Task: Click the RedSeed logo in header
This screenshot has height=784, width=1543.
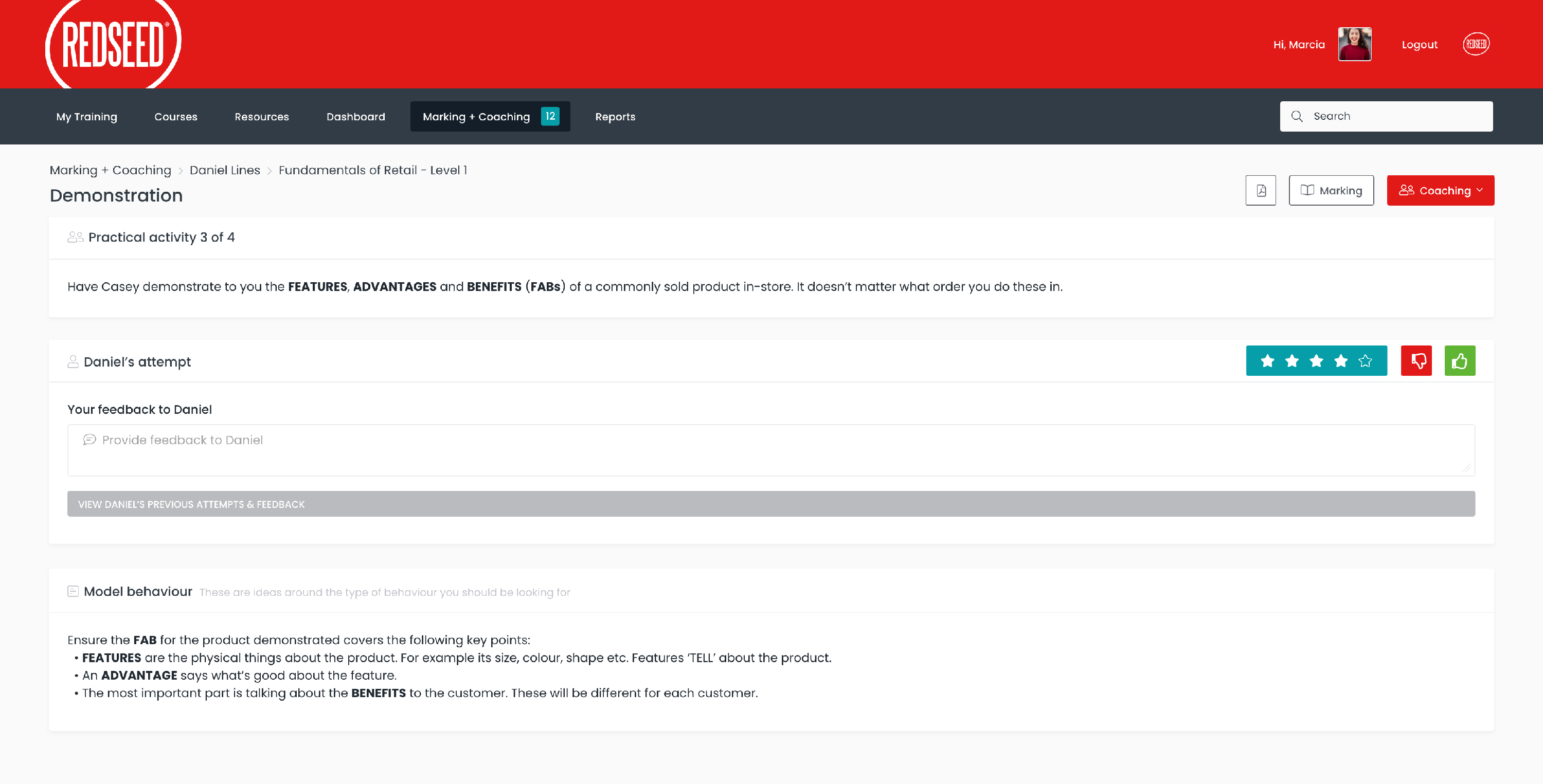Action: (113, 44)
